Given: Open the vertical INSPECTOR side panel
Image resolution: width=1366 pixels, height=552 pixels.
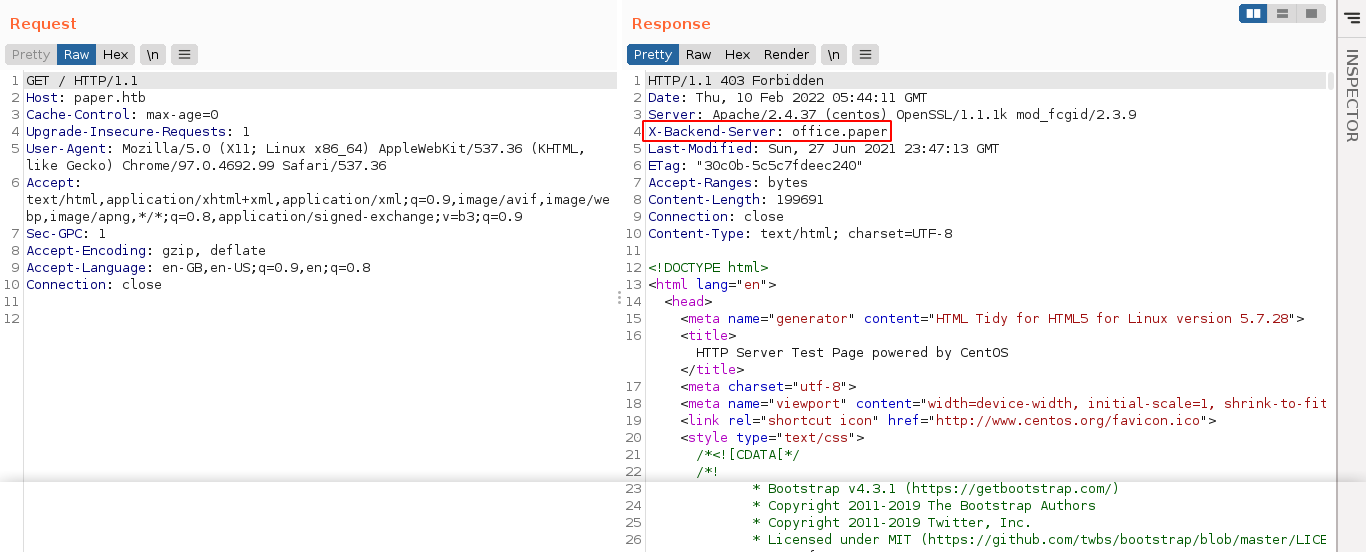Looking at the screenshot, I should (x=1351, y=96).
